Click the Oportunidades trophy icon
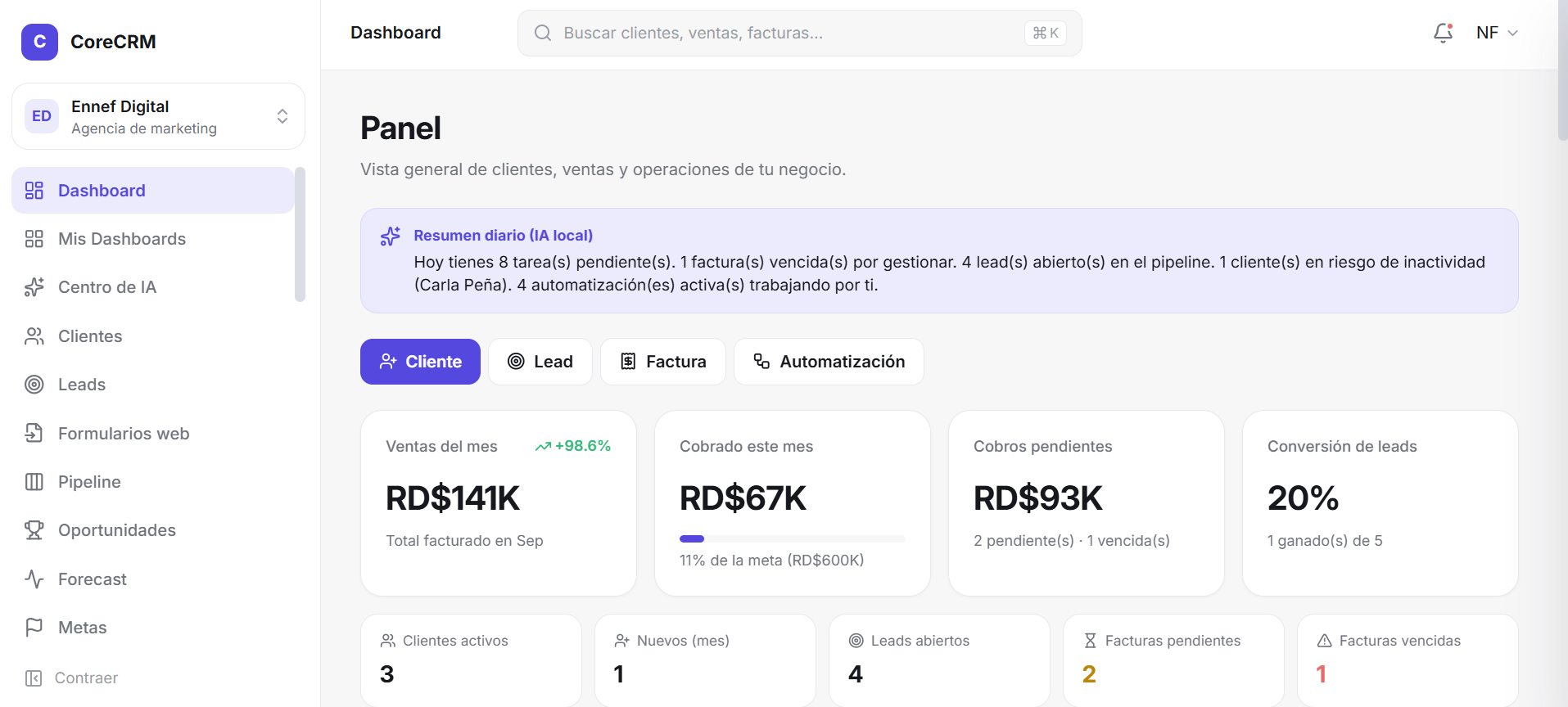Screen dimensions: 1568x707 pos(34,530)
